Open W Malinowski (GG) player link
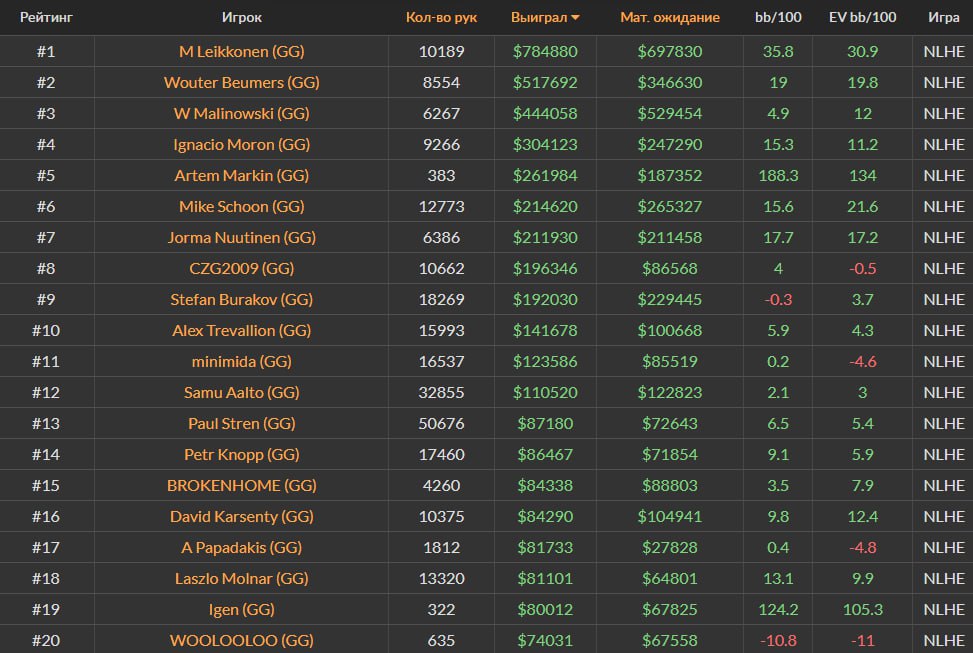The image size is (973, 653). 240,113
